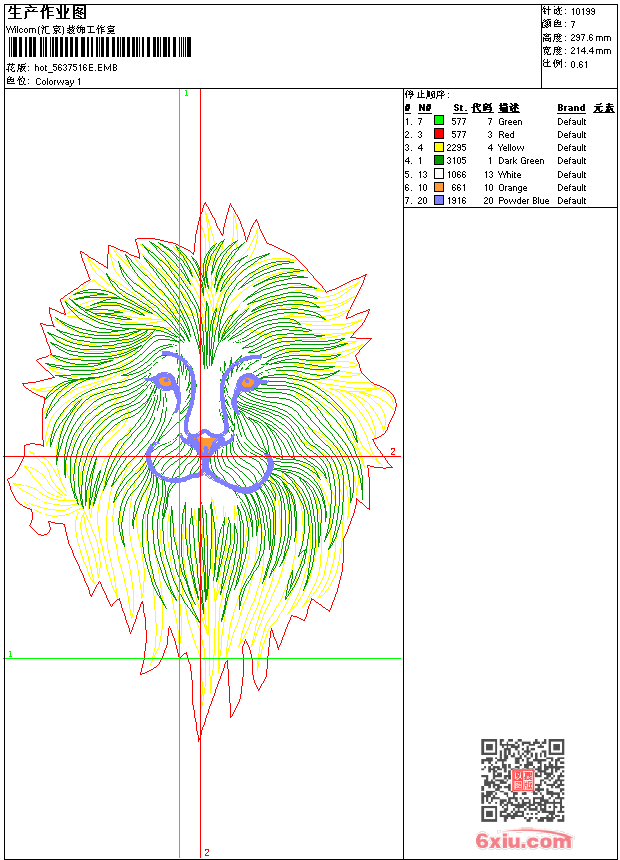Click the QR code image
This screenshot has height=860, width=620.
click(x=522, y=780)
